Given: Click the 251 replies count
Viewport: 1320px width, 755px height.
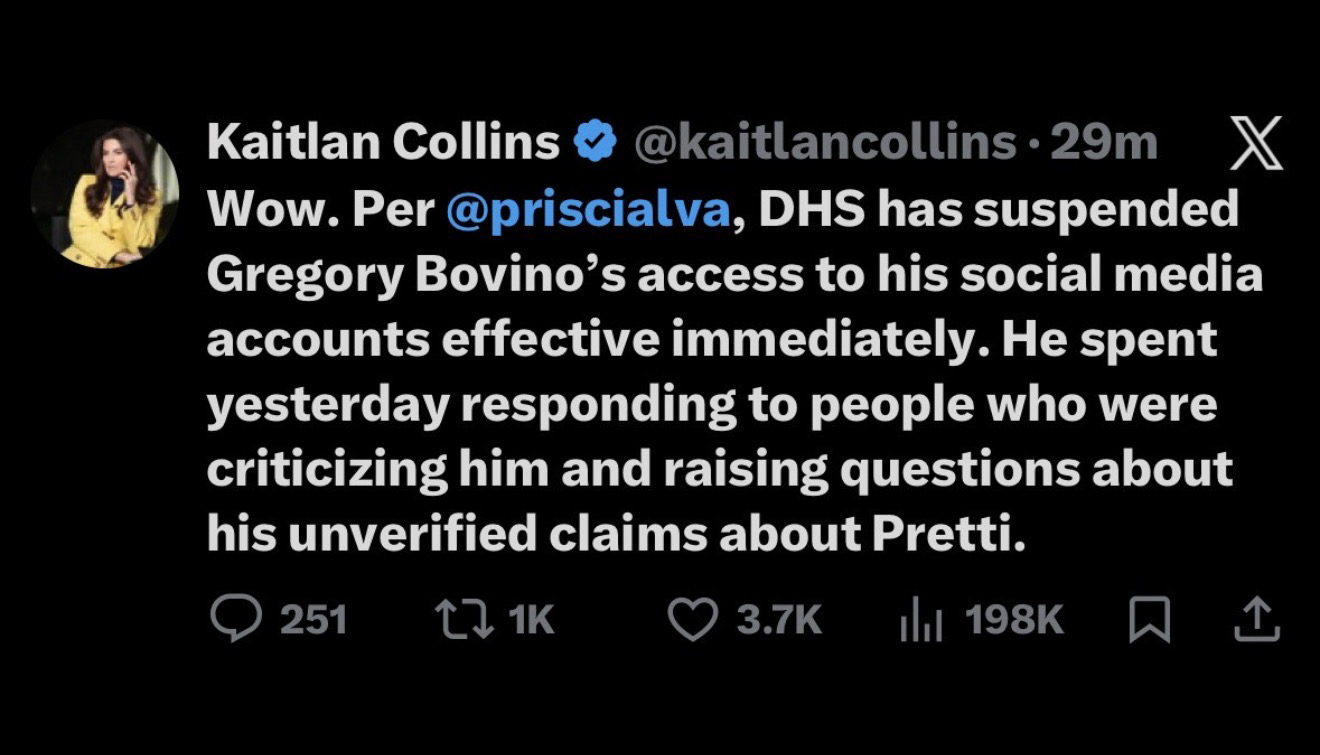Looking at the screenshot, I should 313,620.
